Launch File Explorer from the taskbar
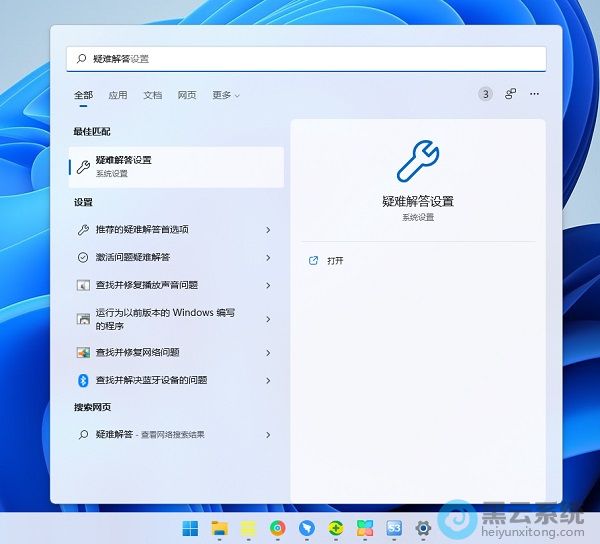Image resolution: width=600 pixels, height=544 pixels. [219, 528]
